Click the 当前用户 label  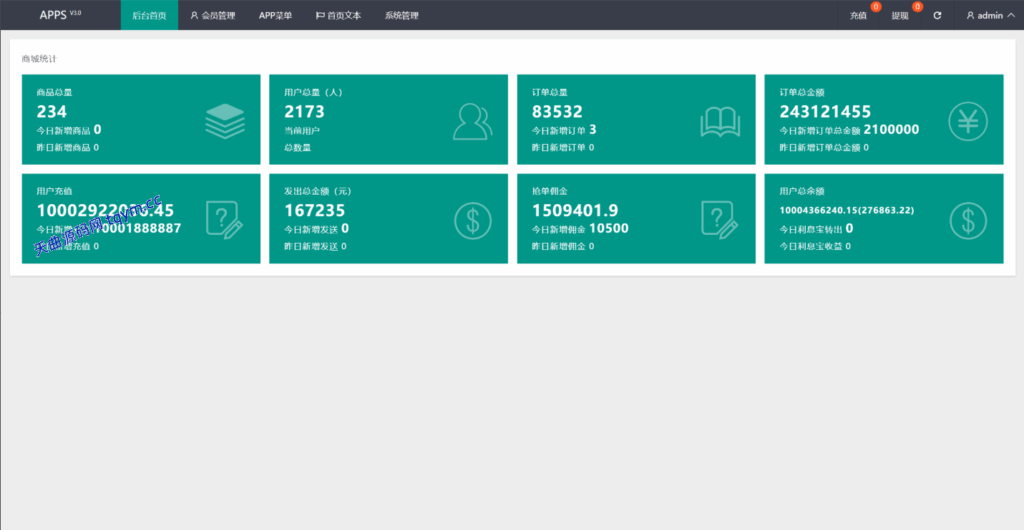[302, 131]
